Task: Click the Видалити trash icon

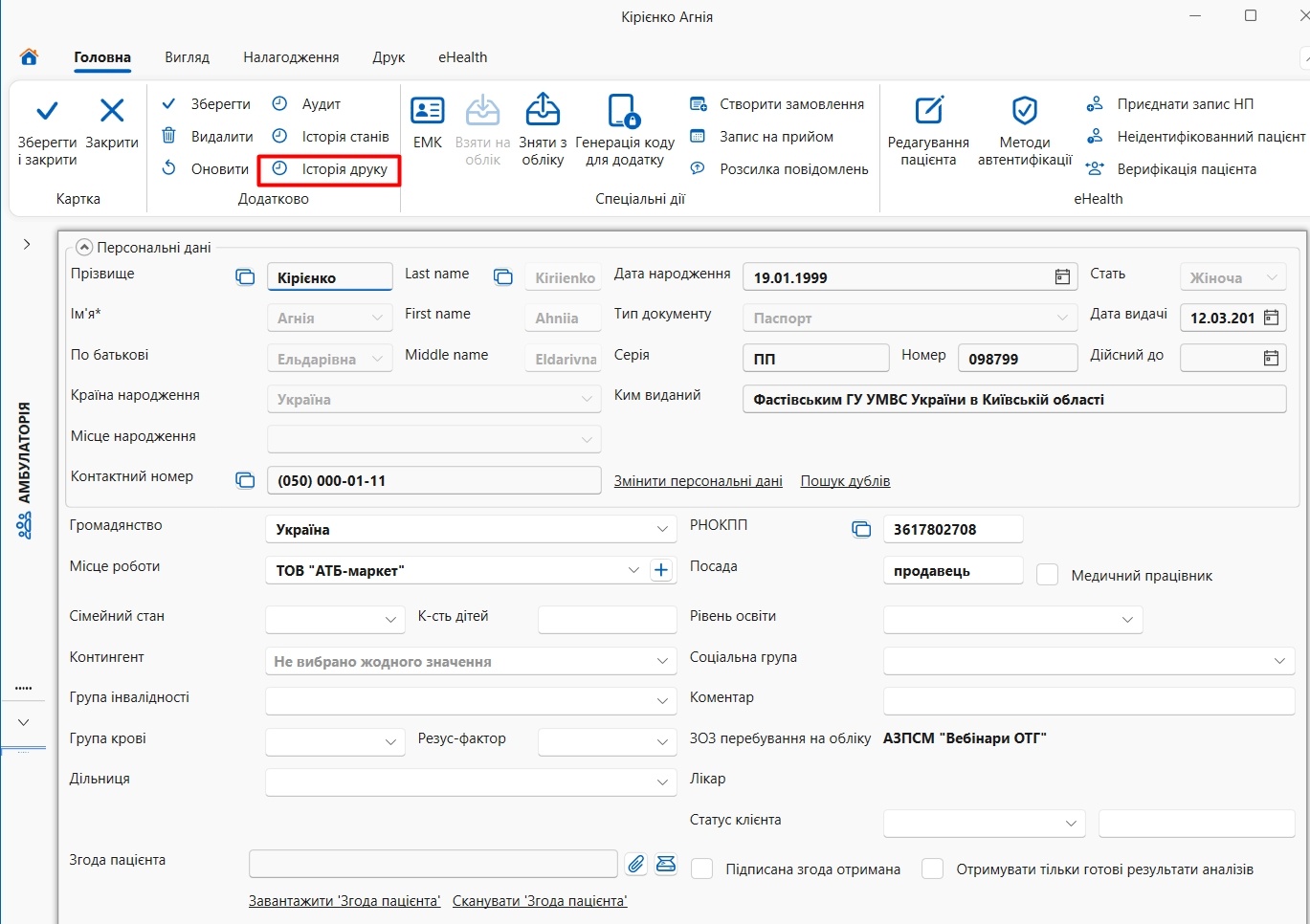Action: click(168, 136)
